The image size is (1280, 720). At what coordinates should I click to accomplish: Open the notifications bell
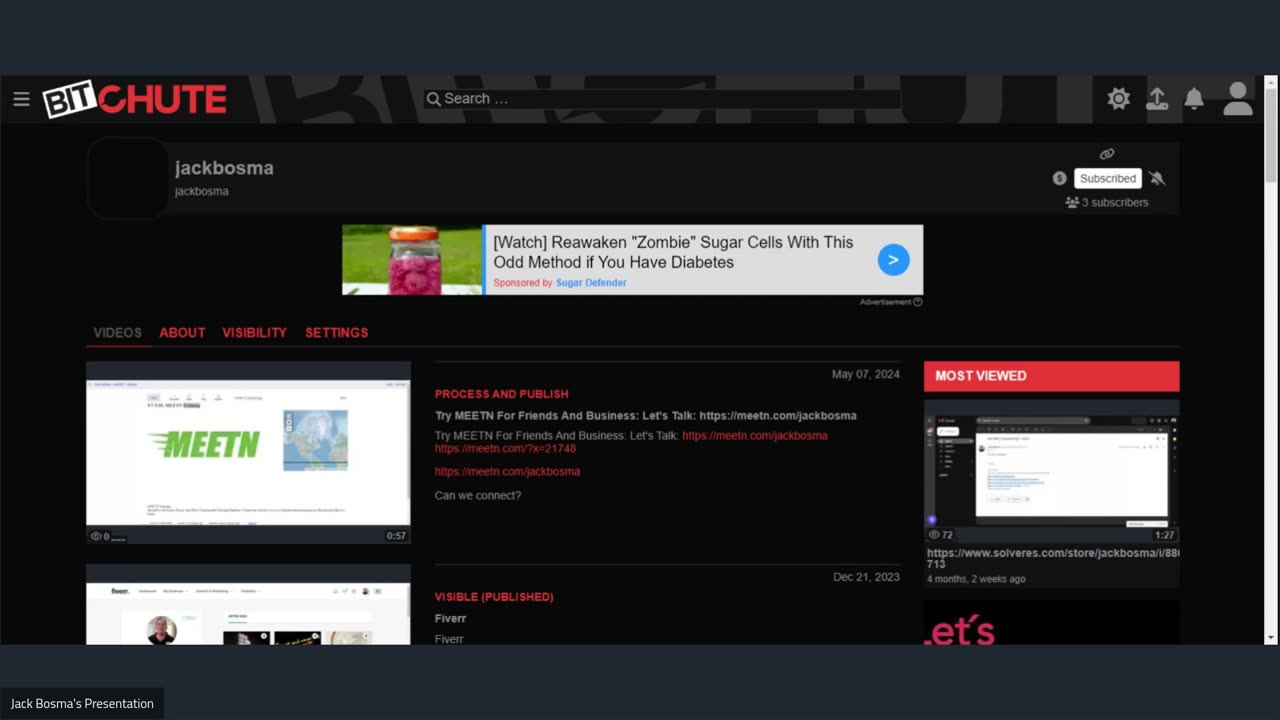(1194, 98)
